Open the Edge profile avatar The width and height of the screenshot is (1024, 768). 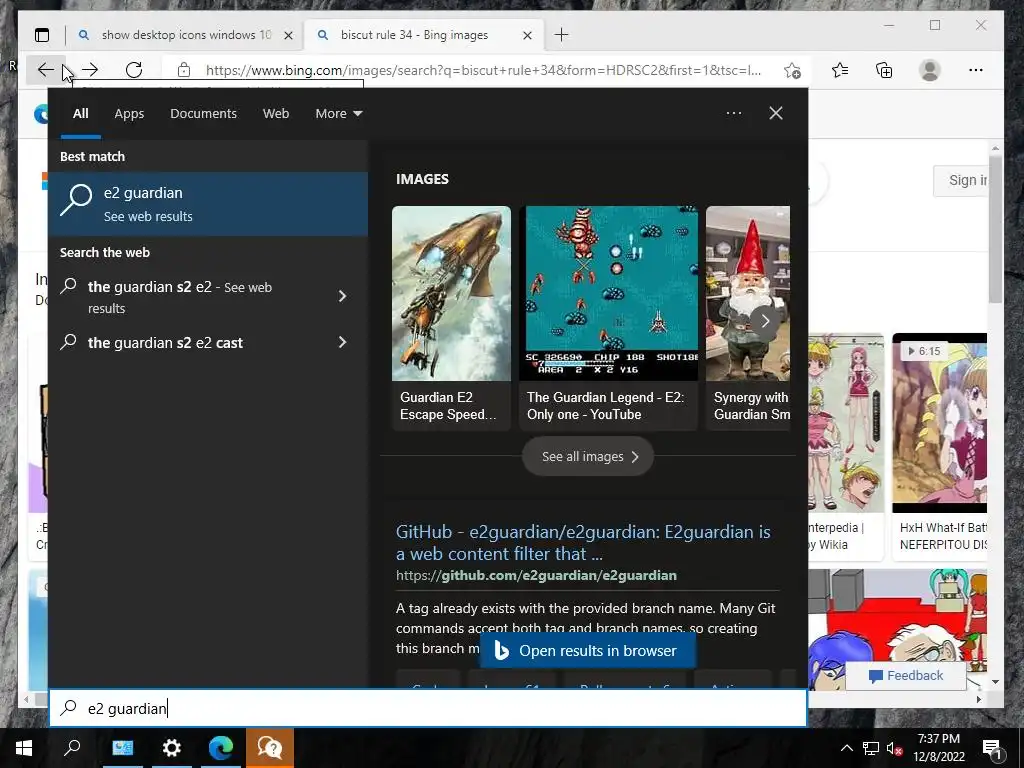(929, 70)
